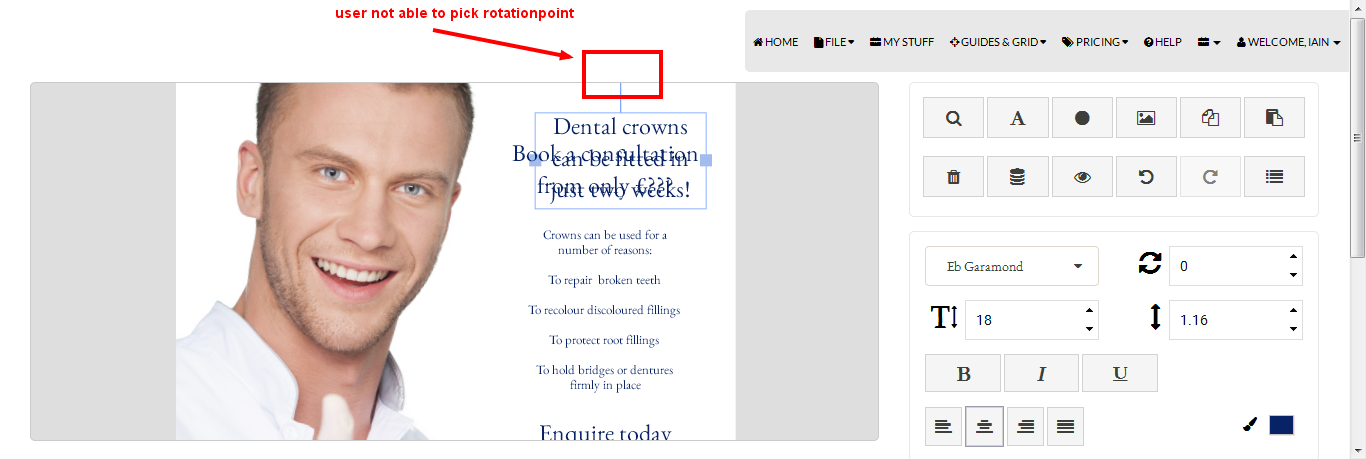Open the insert image tool

pos(1145,118)
